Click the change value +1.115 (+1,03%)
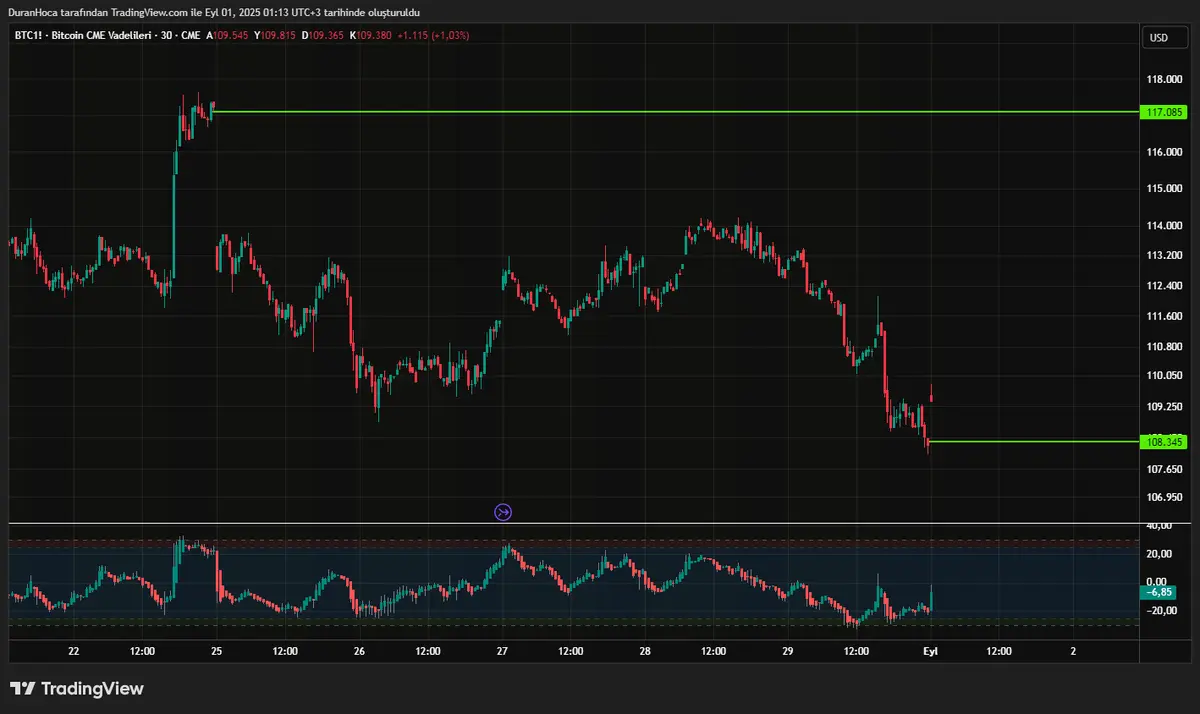 (433, 35)
